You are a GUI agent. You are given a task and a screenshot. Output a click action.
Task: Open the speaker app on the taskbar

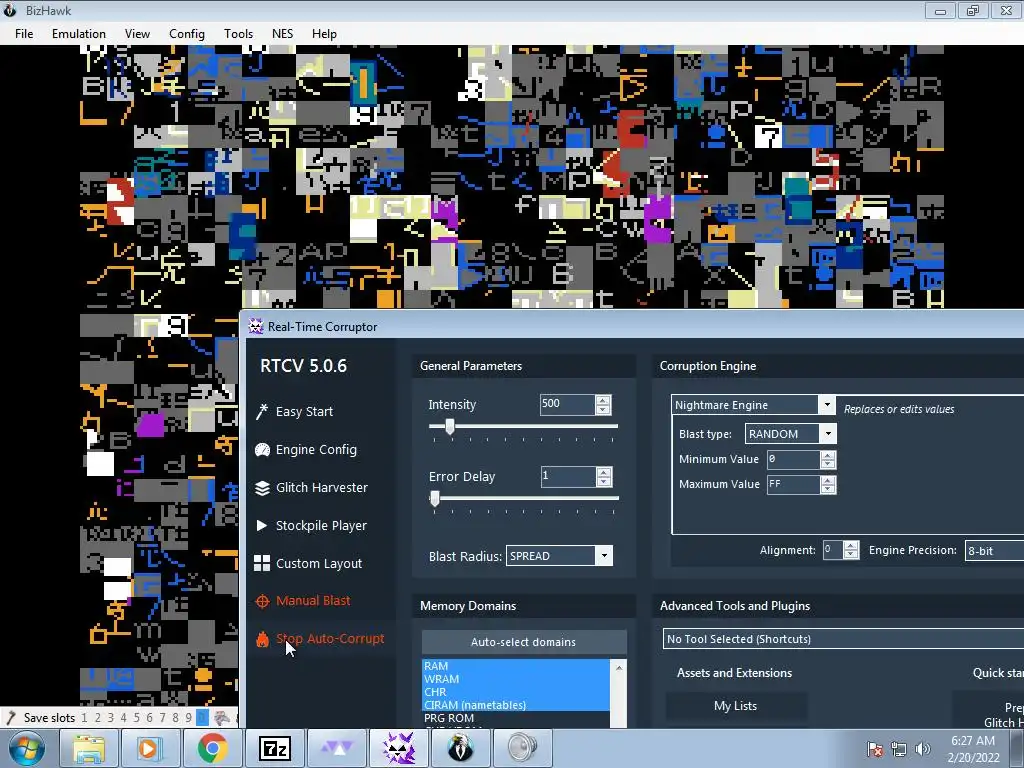(522, 748)
